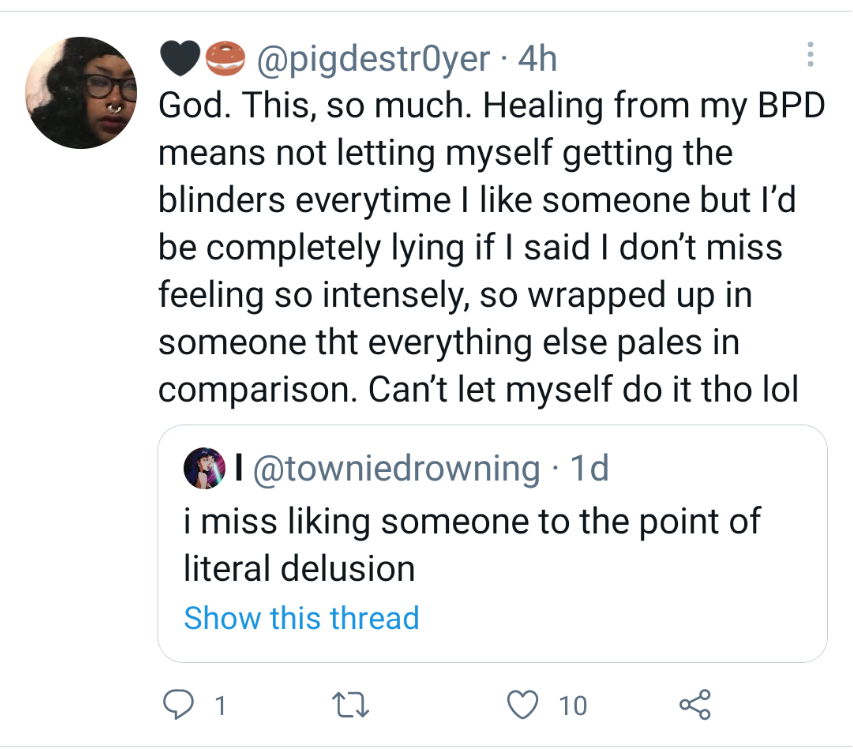Click the reply speech bubble icon

176,706
